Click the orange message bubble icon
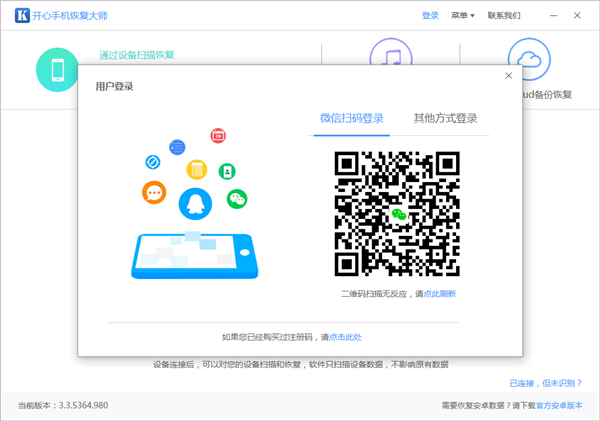Viewport: 600px width, 421px height. (x=154, y=193)
